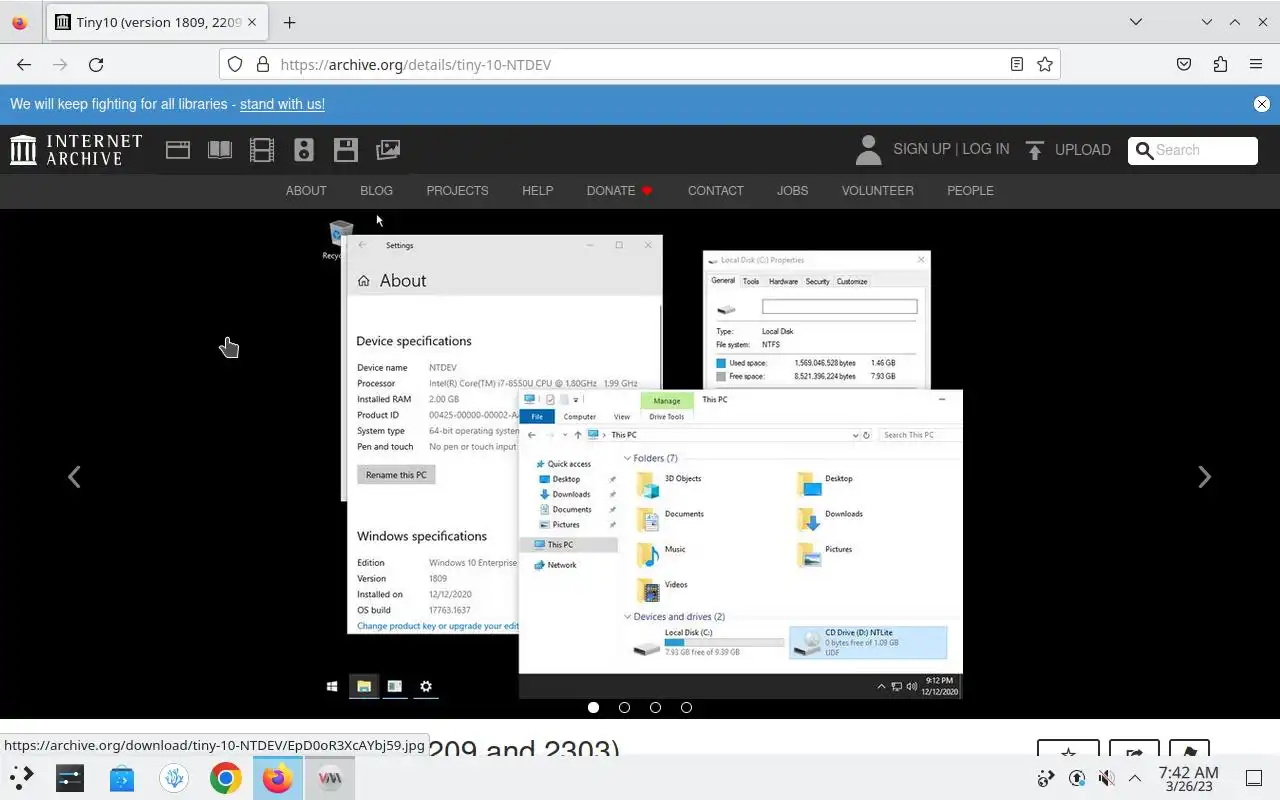Open Firefox extensions puzzle icon

(x=1220, y=64)
